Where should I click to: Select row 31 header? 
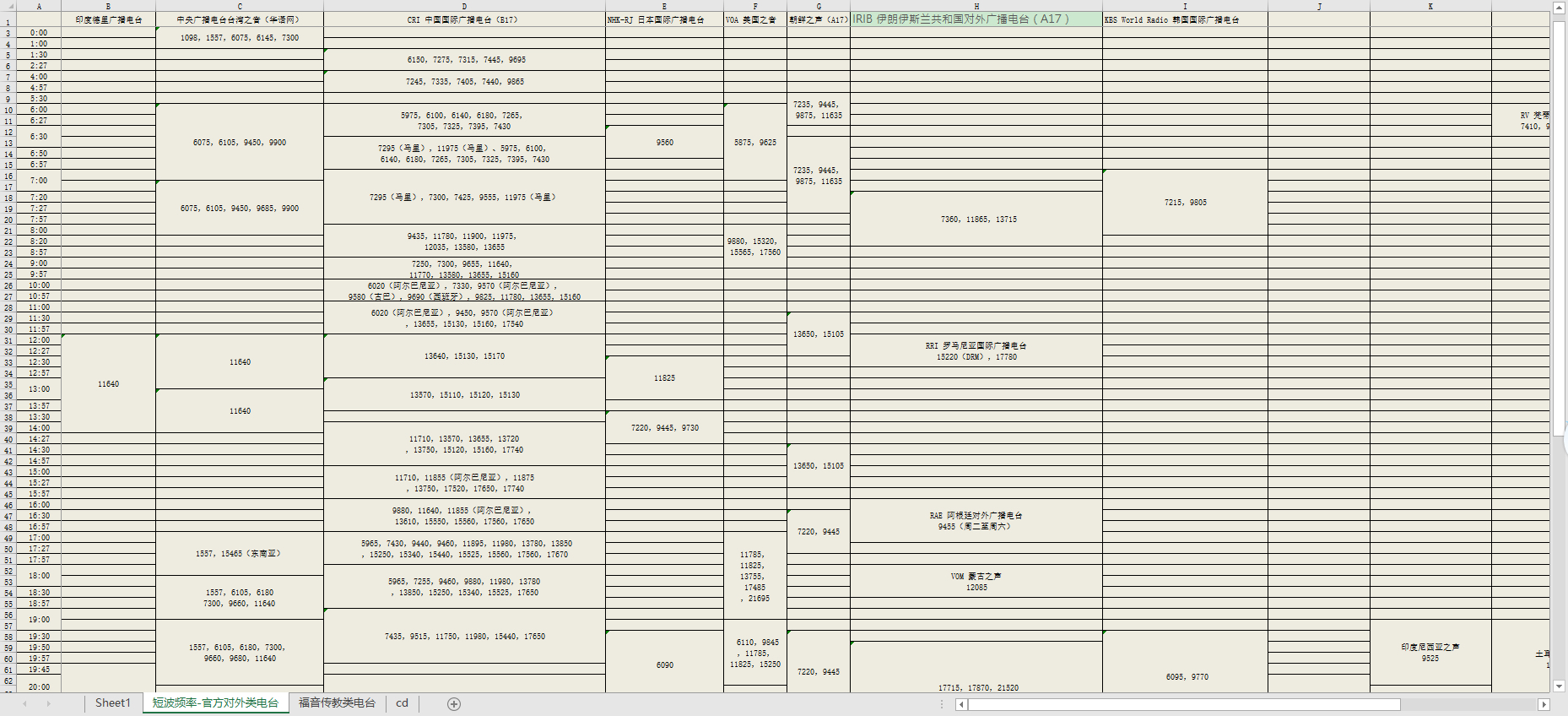coord(8,340)
